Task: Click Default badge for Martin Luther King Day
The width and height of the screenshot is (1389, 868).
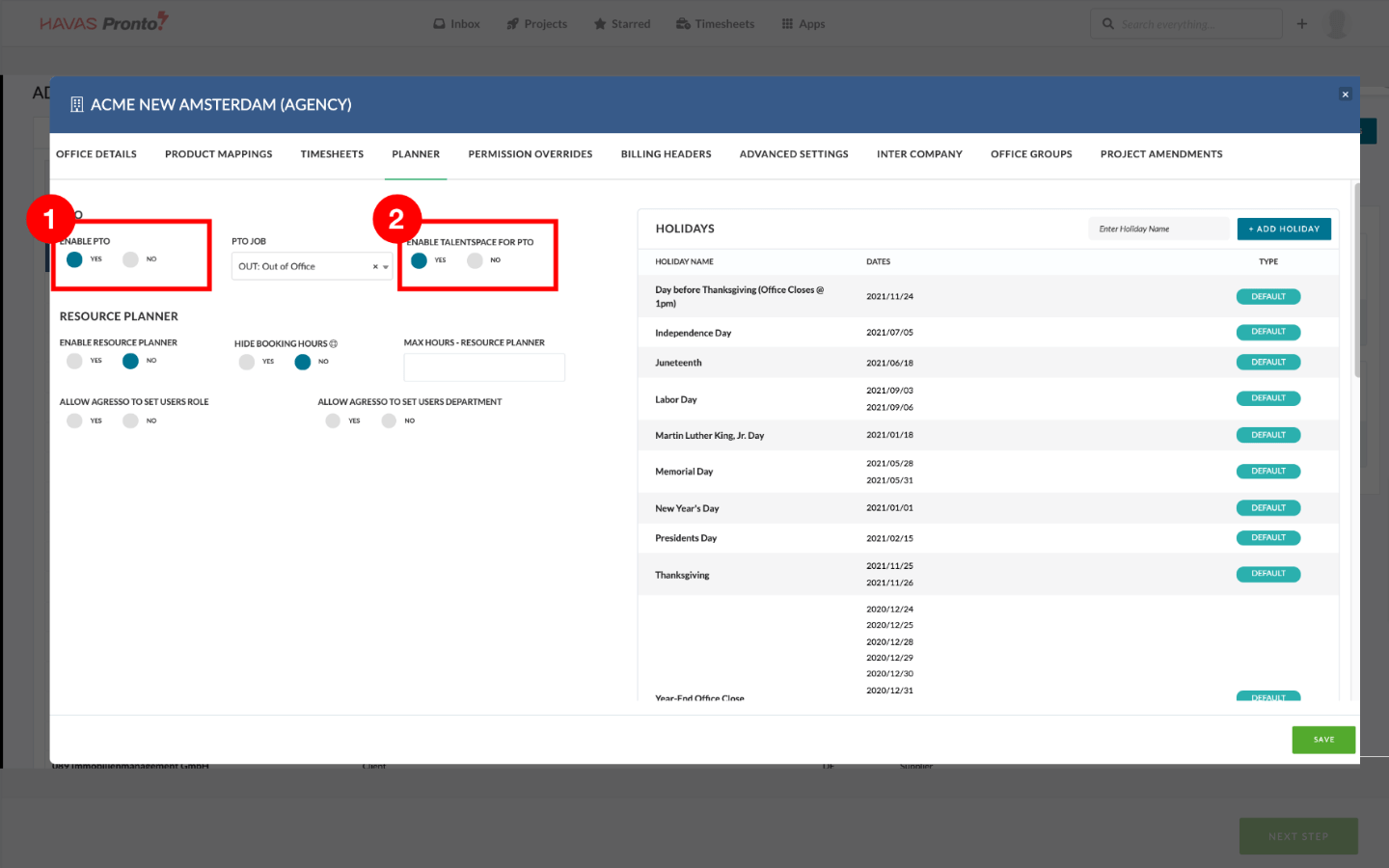Action: click(x=1268, y=435)
